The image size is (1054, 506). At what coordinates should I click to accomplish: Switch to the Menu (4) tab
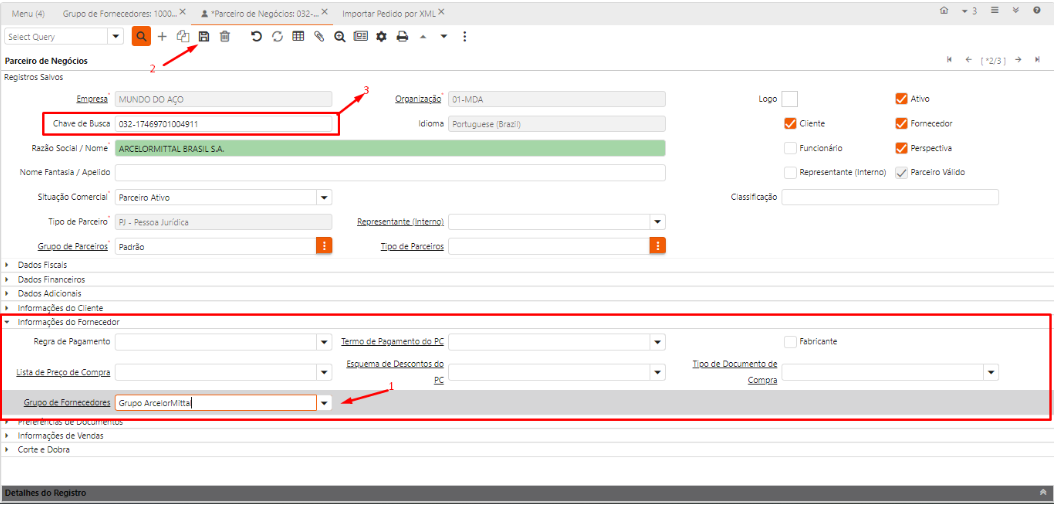(x=27, y=12)
